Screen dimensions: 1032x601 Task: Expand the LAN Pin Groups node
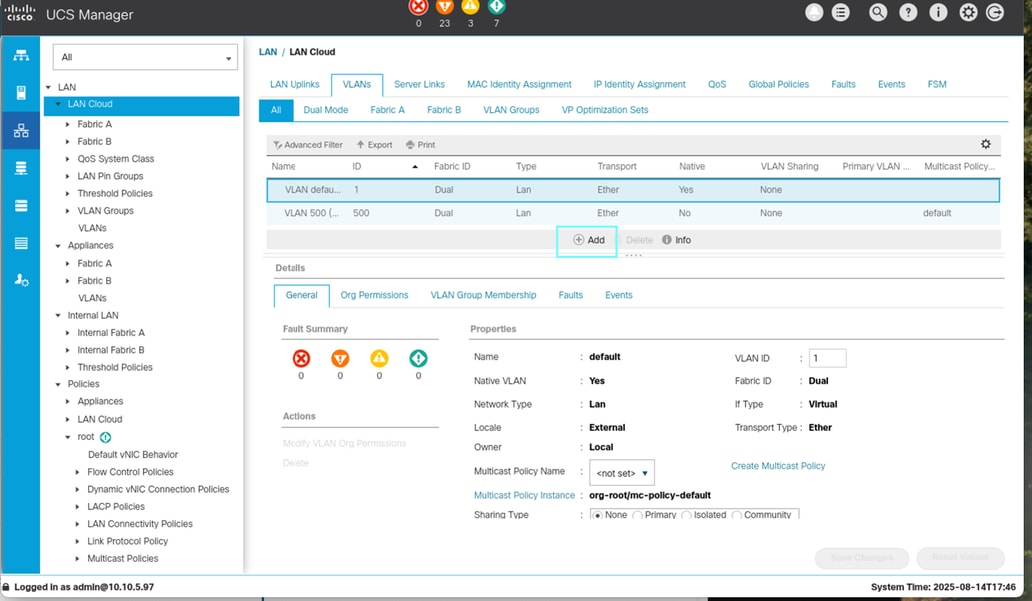(x=68, y=176)
